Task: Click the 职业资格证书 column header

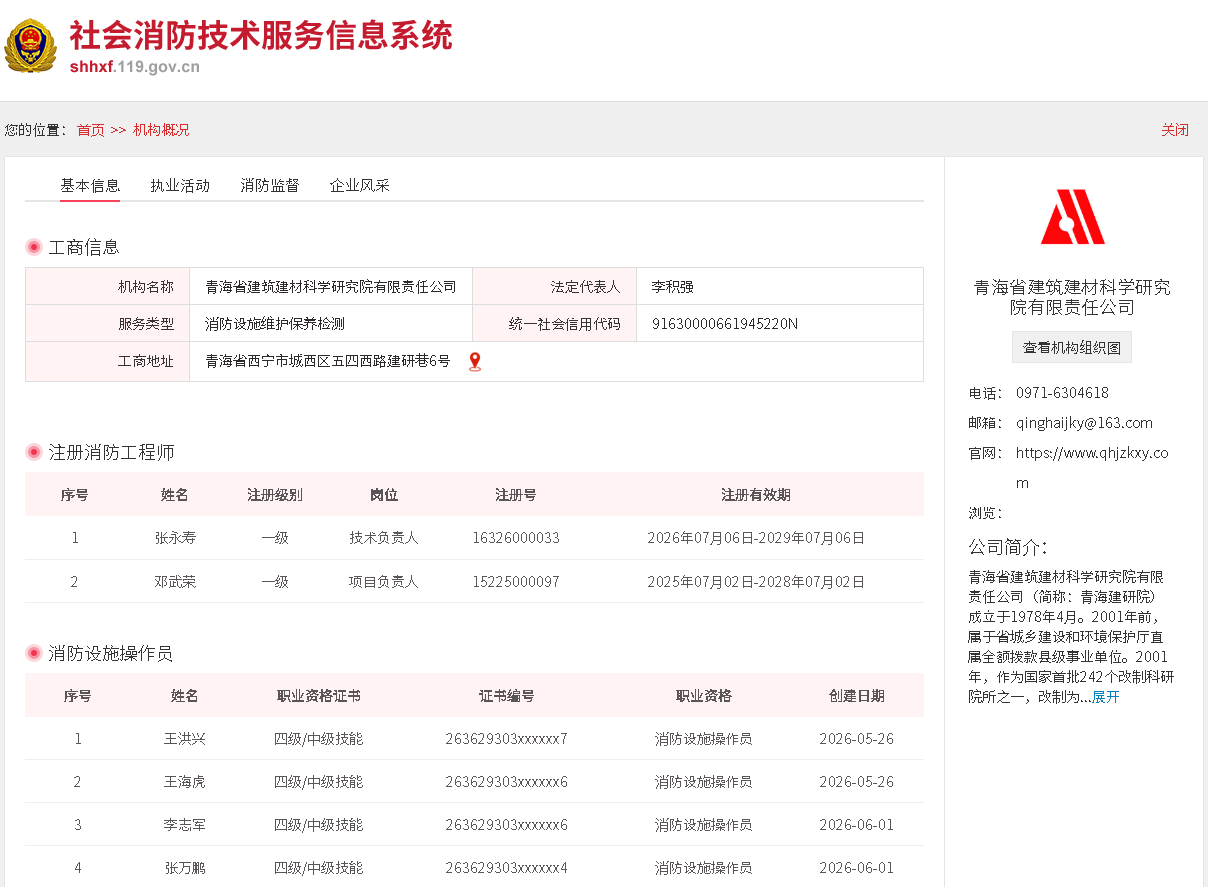Action: click(x=319, y=696)
